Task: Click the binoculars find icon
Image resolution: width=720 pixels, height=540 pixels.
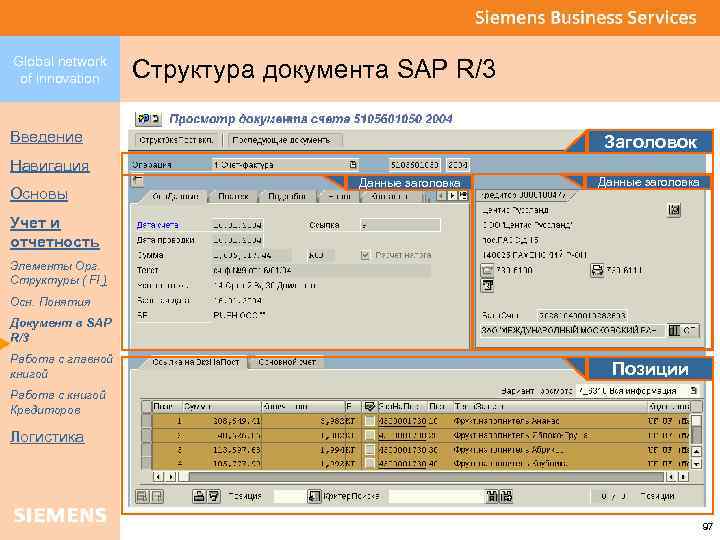Action: point(492,496)
